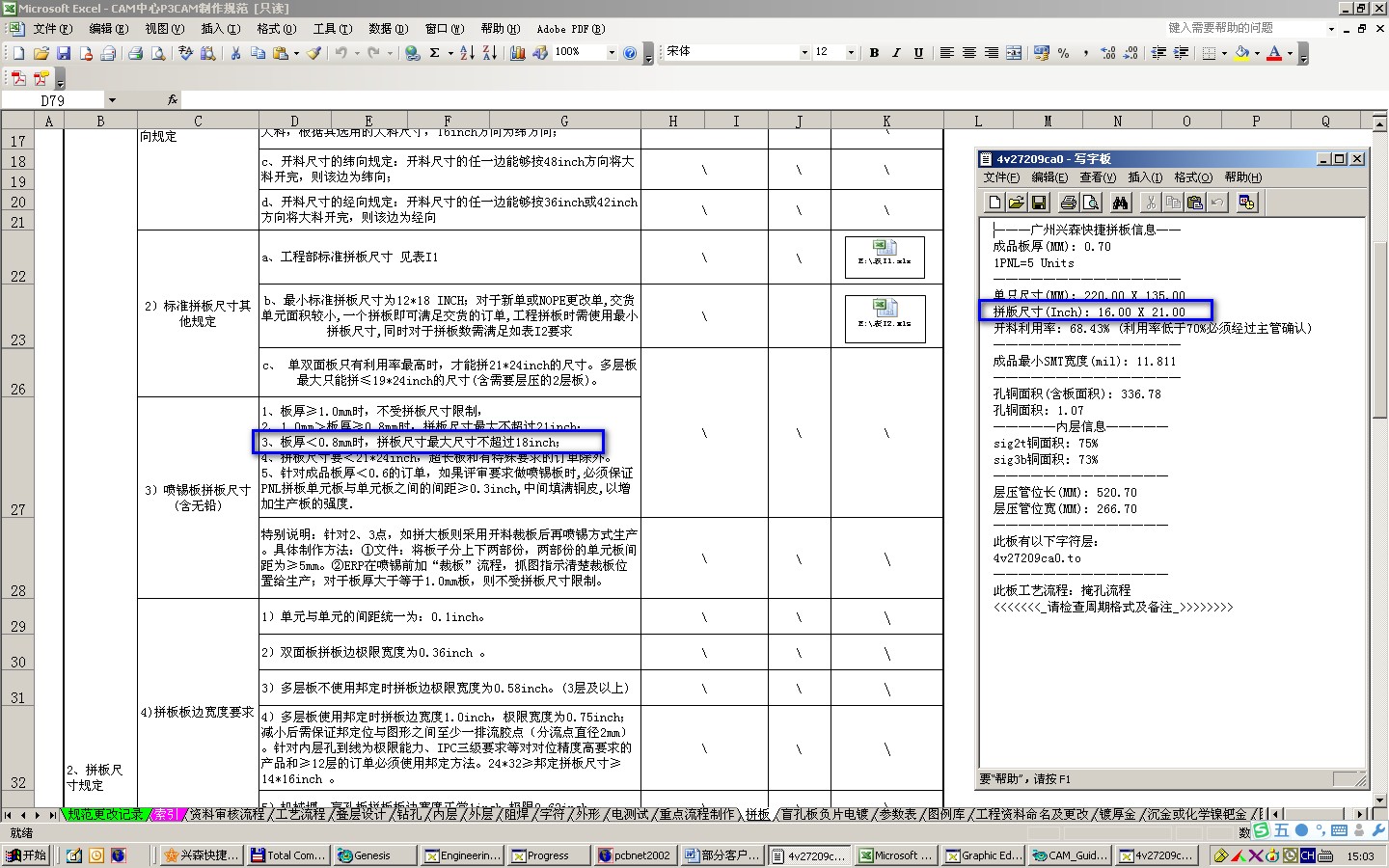The height and width of the screenshot is (868, 1389).
Task: Sort descending with the Z-A icon
Action: point(490,53)
